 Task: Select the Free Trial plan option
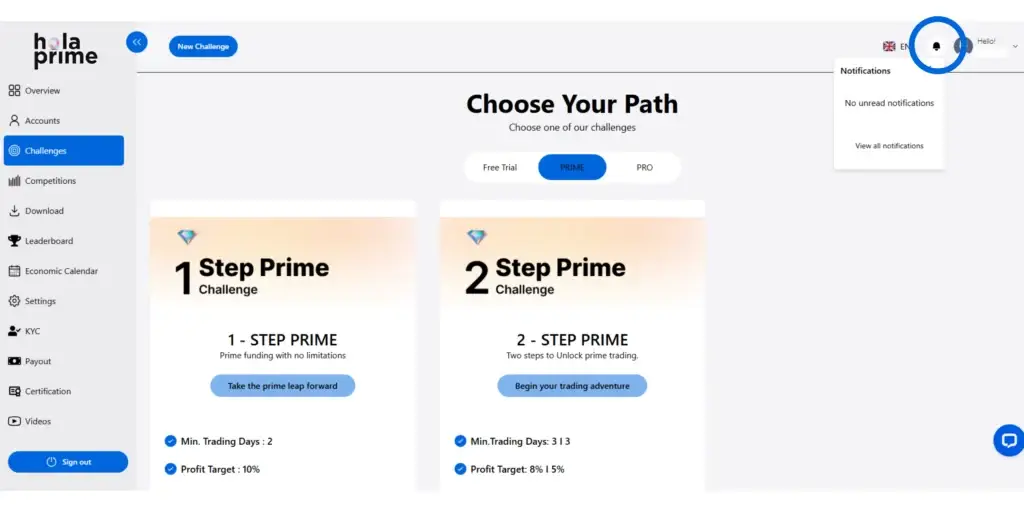click(500, 168)
